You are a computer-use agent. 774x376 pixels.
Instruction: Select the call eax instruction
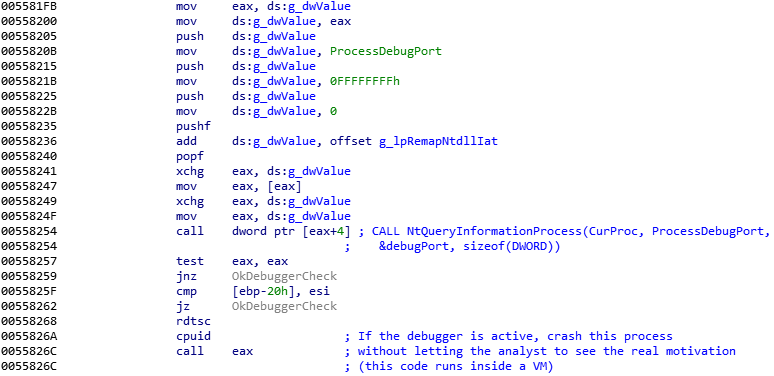(x=214, y=351)
